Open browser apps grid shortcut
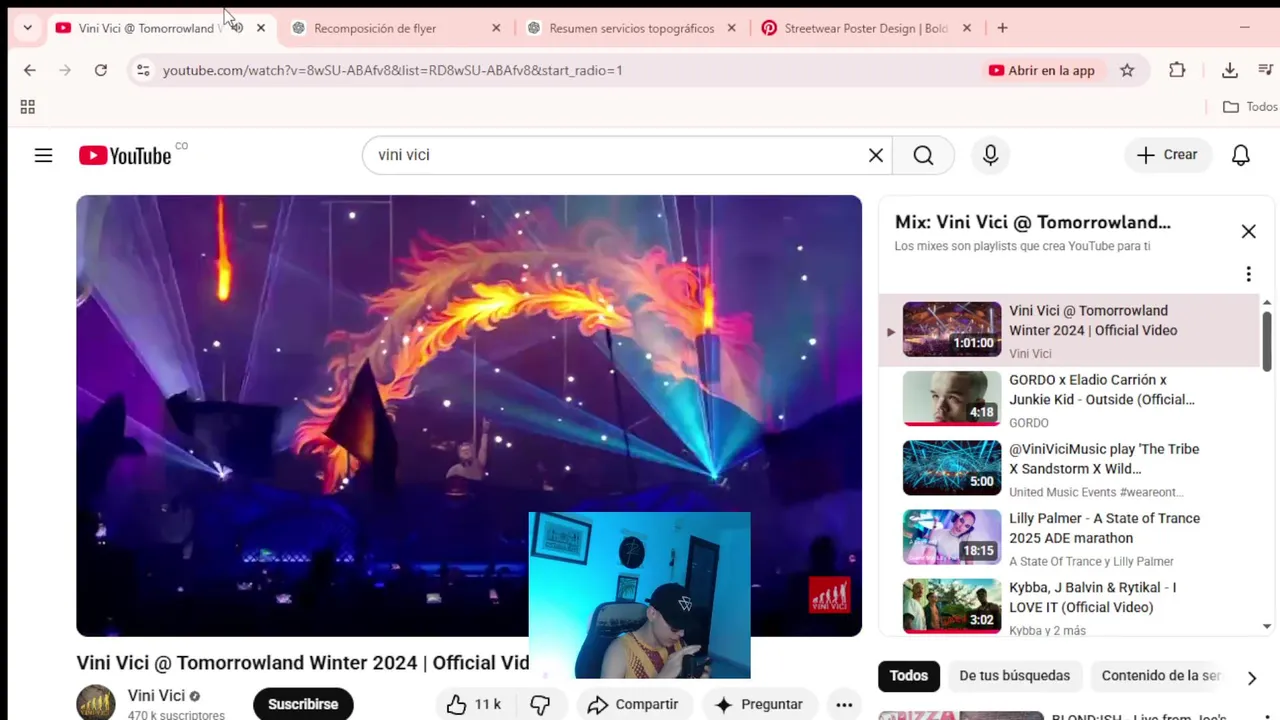The width and height of the screenshot is (1280, 720). tap(28, 107)
